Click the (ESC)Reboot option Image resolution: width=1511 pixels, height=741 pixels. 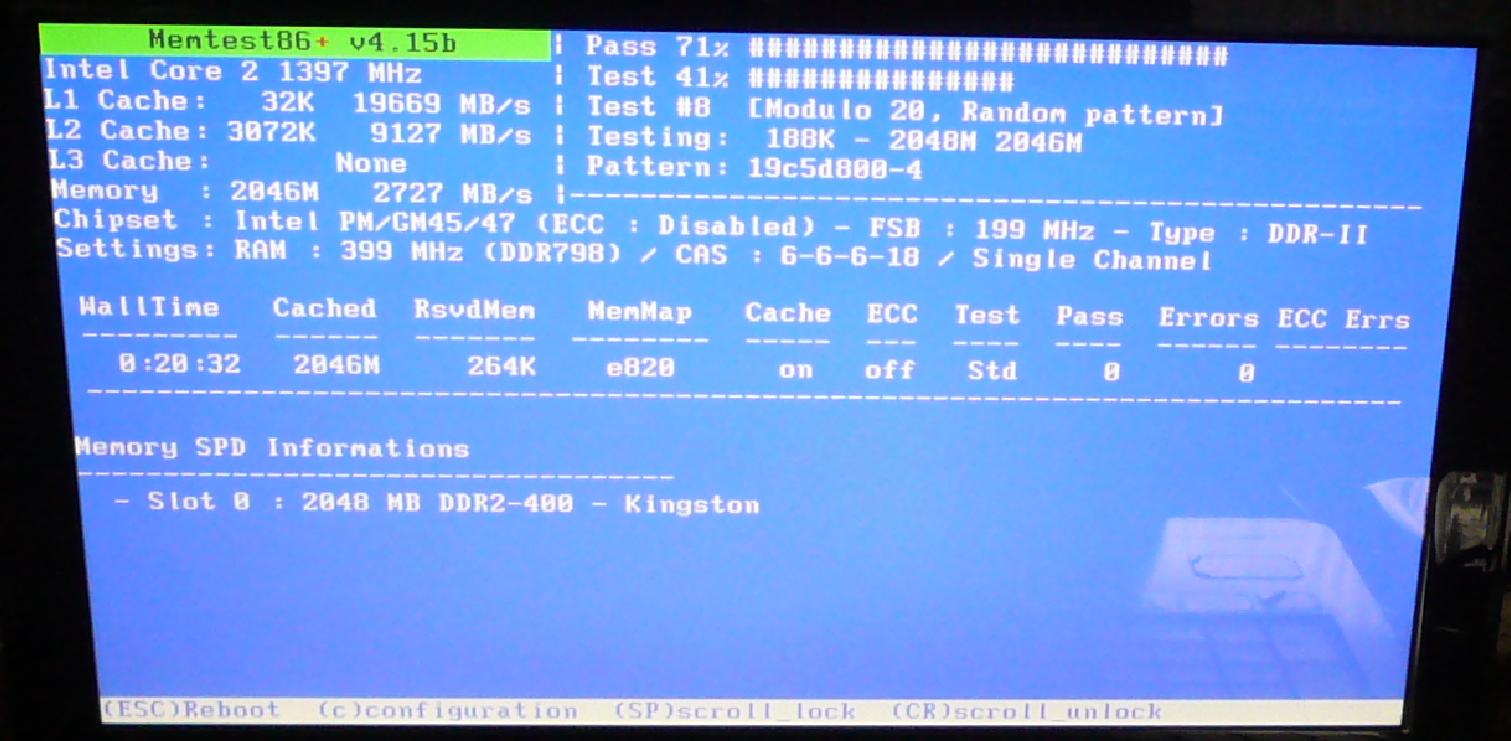coord(191,710)
